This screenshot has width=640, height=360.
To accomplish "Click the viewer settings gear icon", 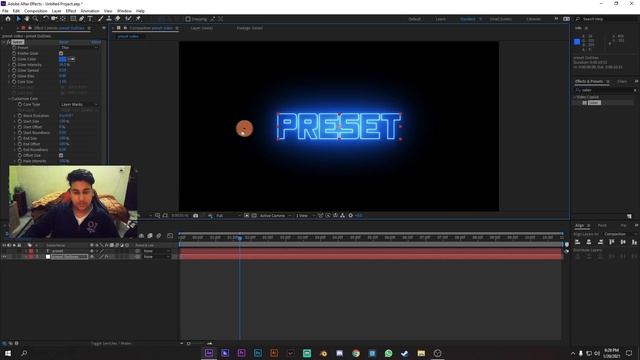I will click(350, 216).
